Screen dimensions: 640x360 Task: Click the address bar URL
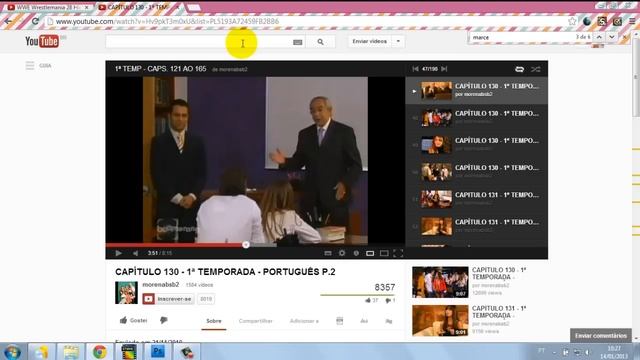click(167, 21)
